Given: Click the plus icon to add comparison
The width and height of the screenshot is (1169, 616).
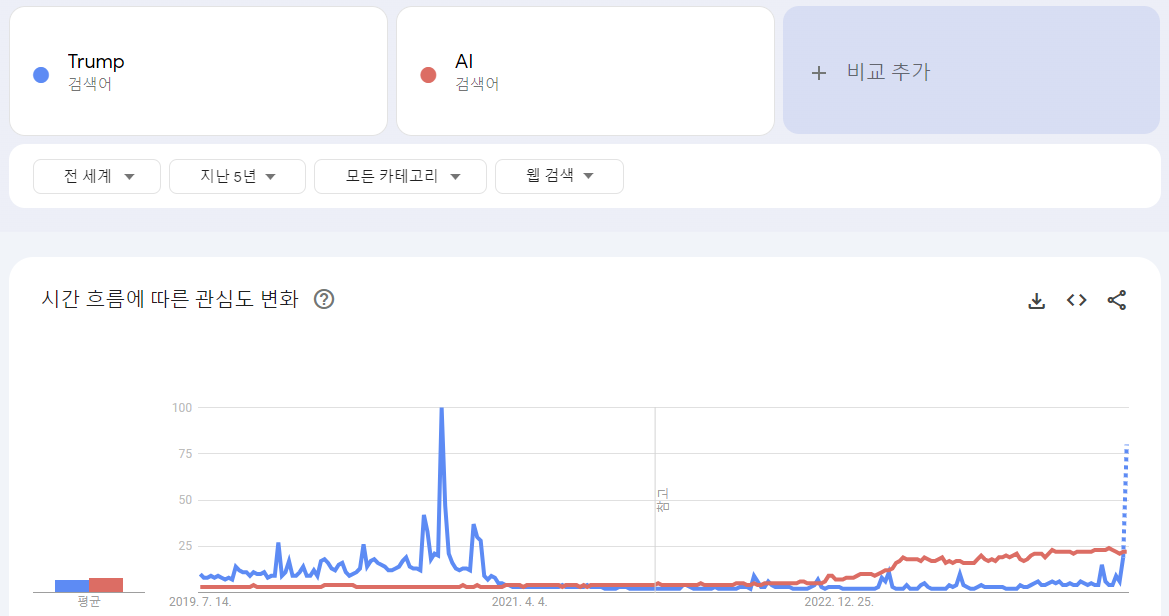Looking at the screenshot, I should coord(819,72).
